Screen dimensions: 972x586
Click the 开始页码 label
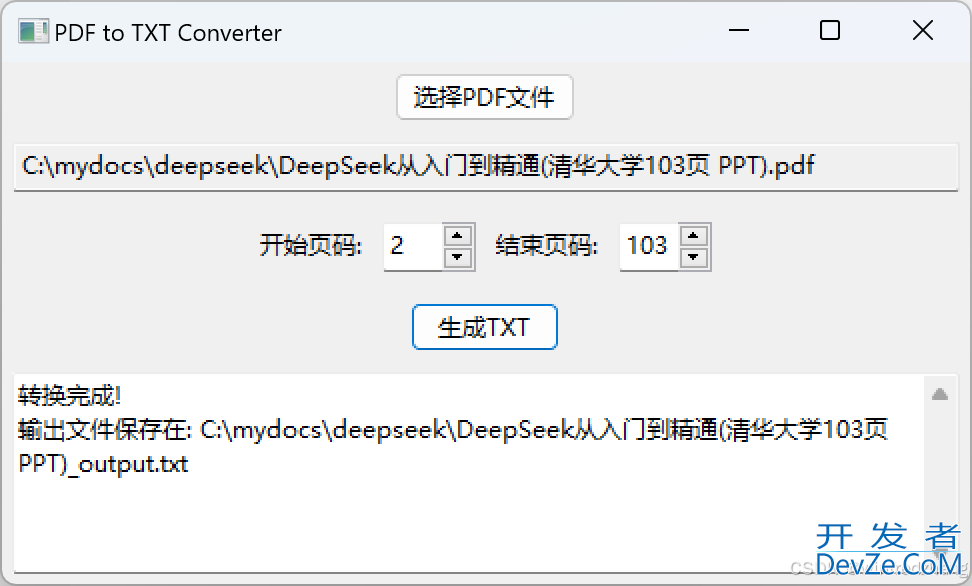311,246
